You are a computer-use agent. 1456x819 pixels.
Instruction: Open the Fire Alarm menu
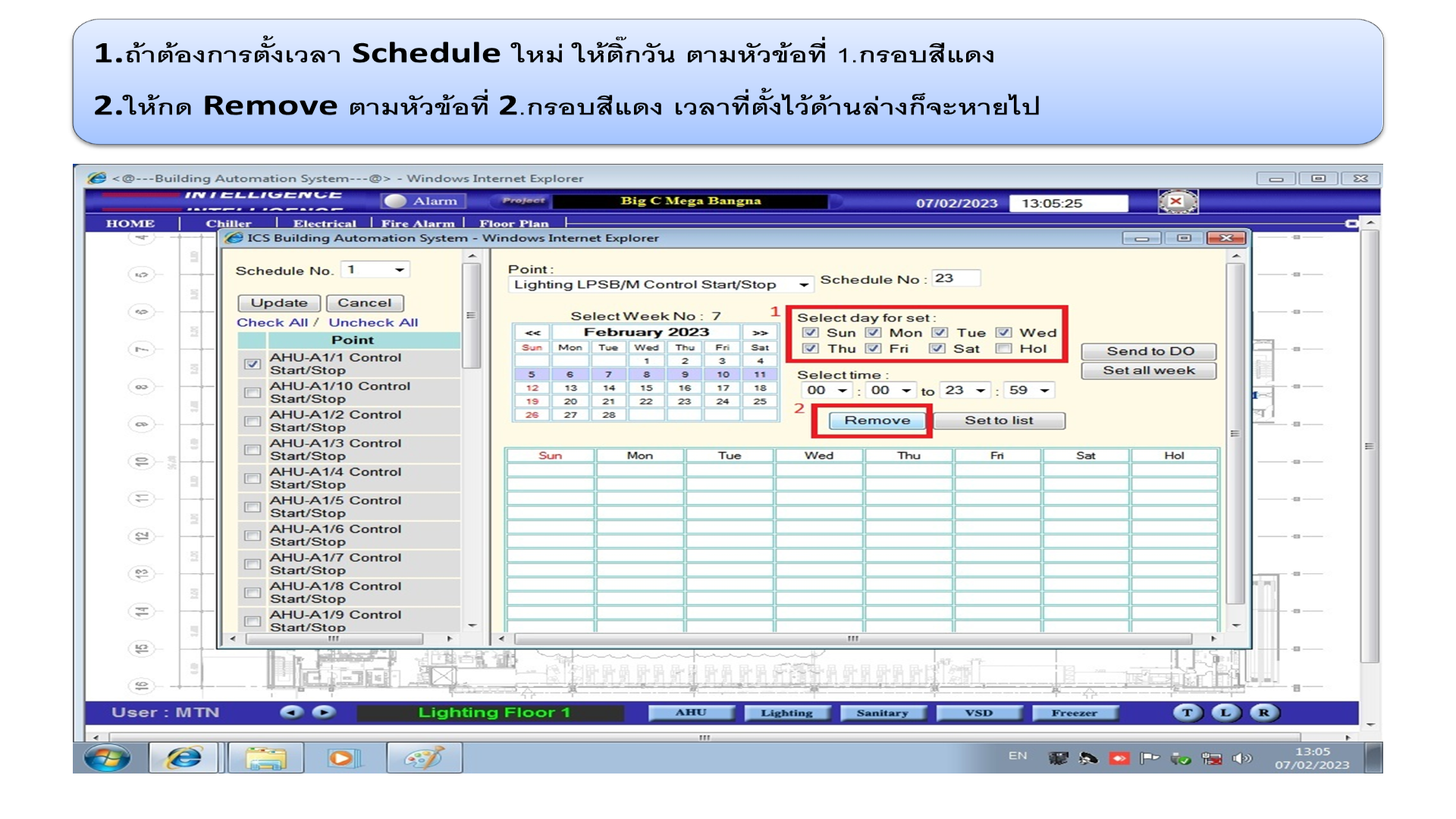(418, 224)
